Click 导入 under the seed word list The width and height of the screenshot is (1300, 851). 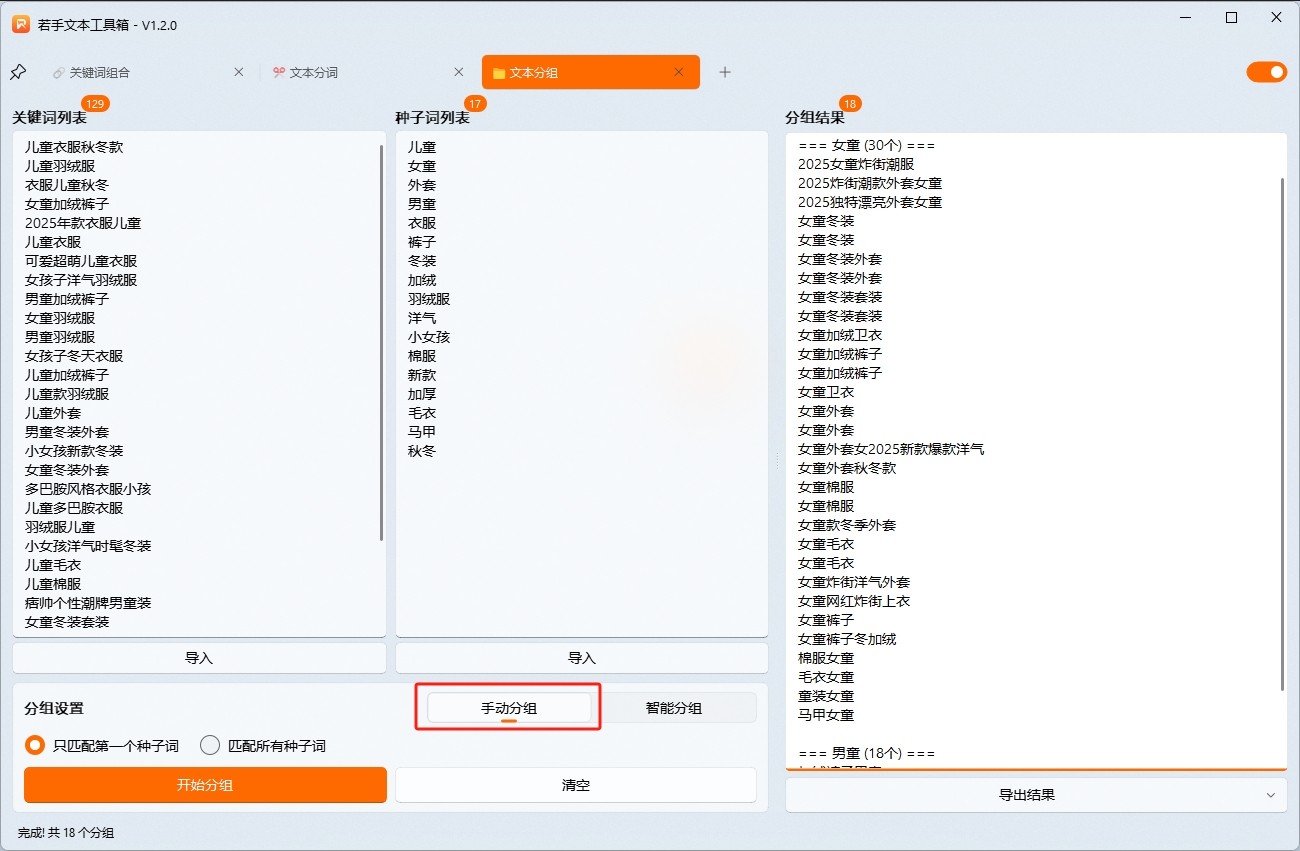pyautogui.click(x=580, y=658)
